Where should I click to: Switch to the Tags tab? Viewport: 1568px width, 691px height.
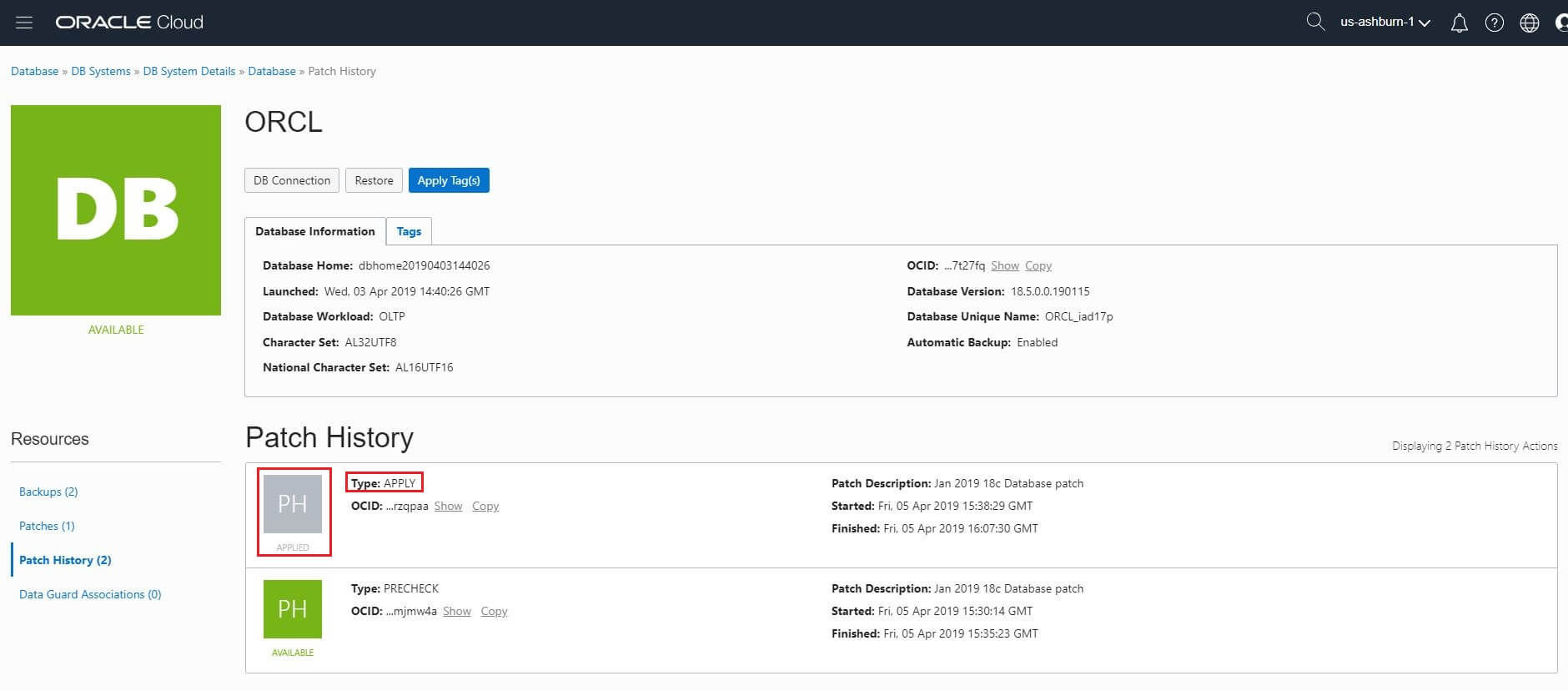pyautogui.click(x=409, y=231)
